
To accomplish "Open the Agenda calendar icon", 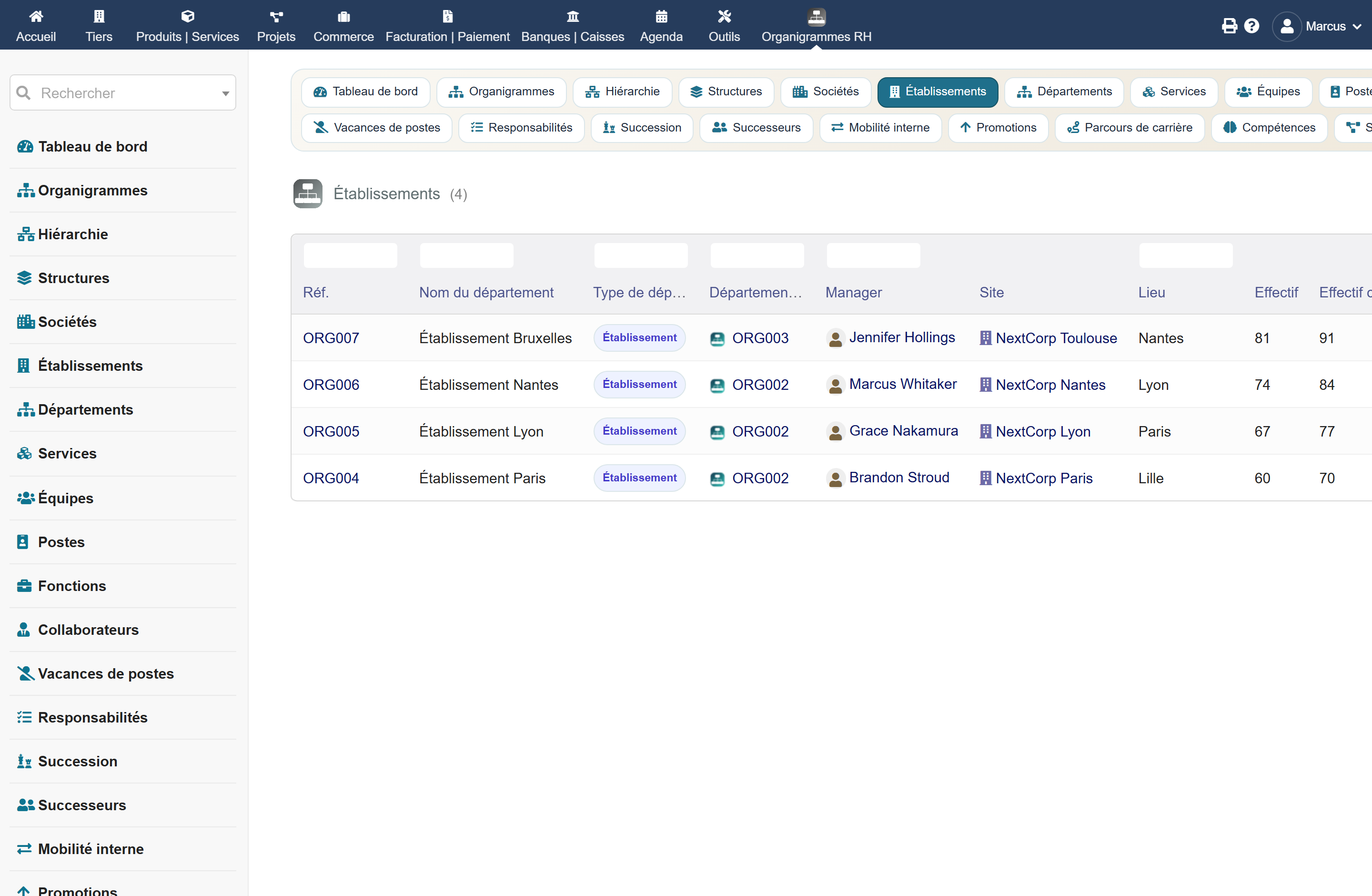I will [x=661, y=16].
